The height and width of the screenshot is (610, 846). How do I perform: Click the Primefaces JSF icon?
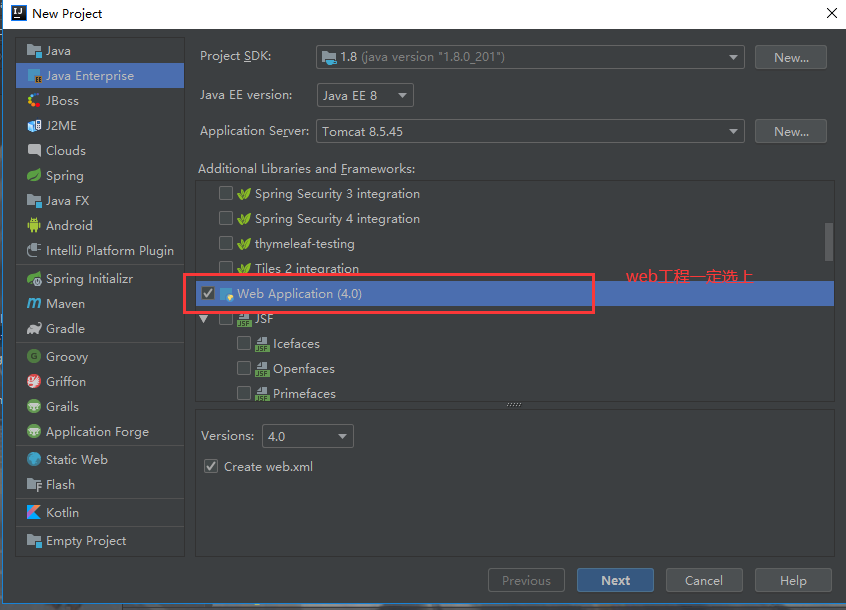[x=262, y=394]
